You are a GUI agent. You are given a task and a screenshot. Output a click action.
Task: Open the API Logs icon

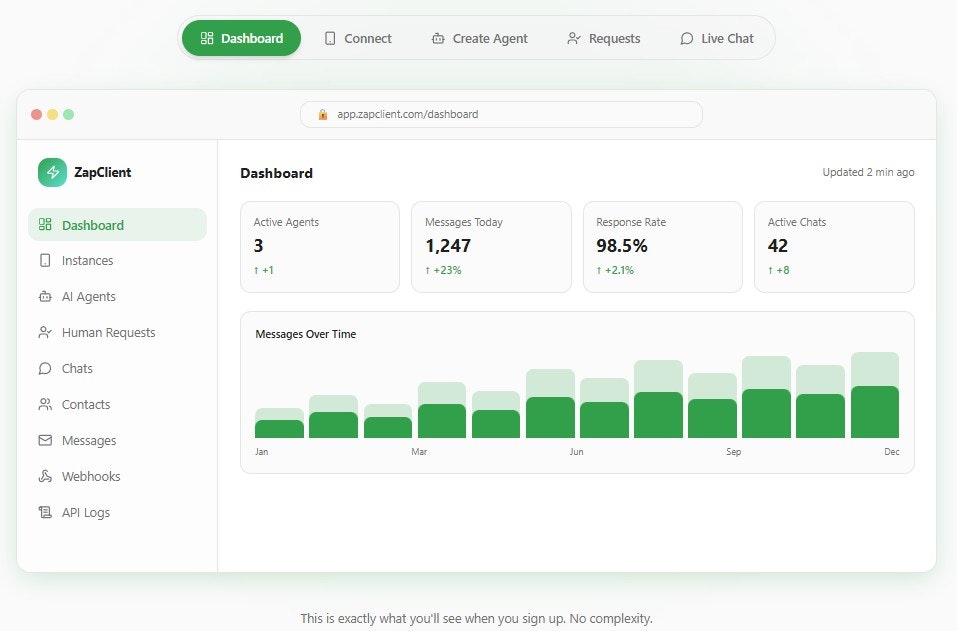tap(44, 512)
